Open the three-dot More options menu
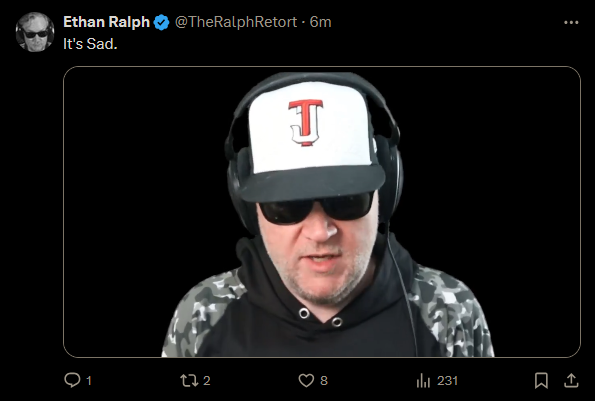 (571, 22)
